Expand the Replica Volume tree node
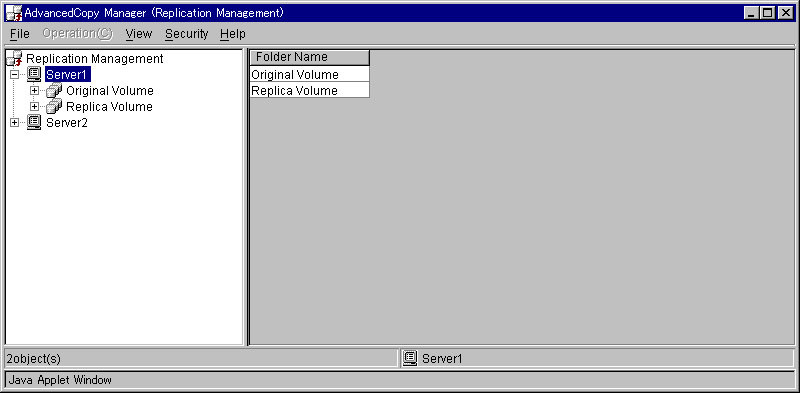 pos(34,107)
